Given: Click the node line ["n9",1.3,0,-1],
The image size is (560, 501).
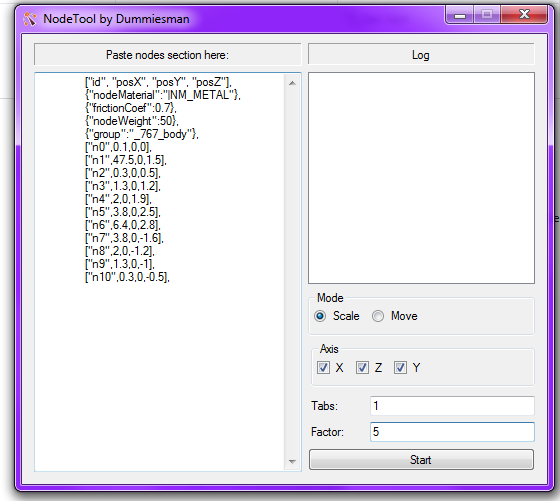Looking at the screenshot, I should 120,264.
